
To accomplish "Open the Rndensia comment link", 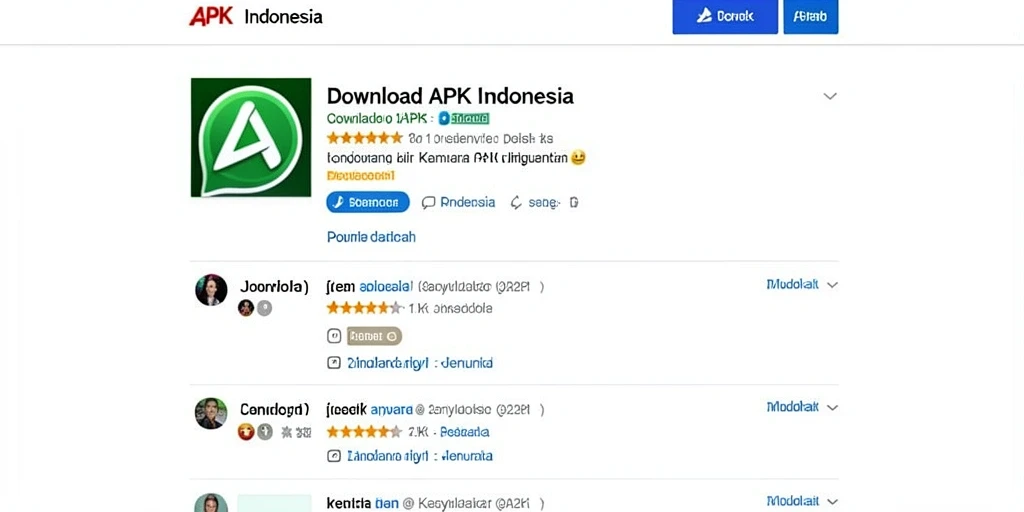I will (x=468, y=202).
